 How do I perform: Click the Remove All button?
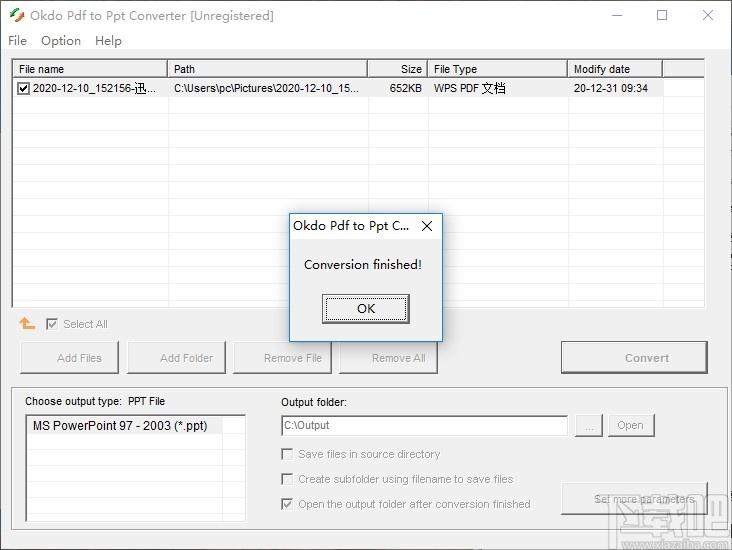pos(388,358)
